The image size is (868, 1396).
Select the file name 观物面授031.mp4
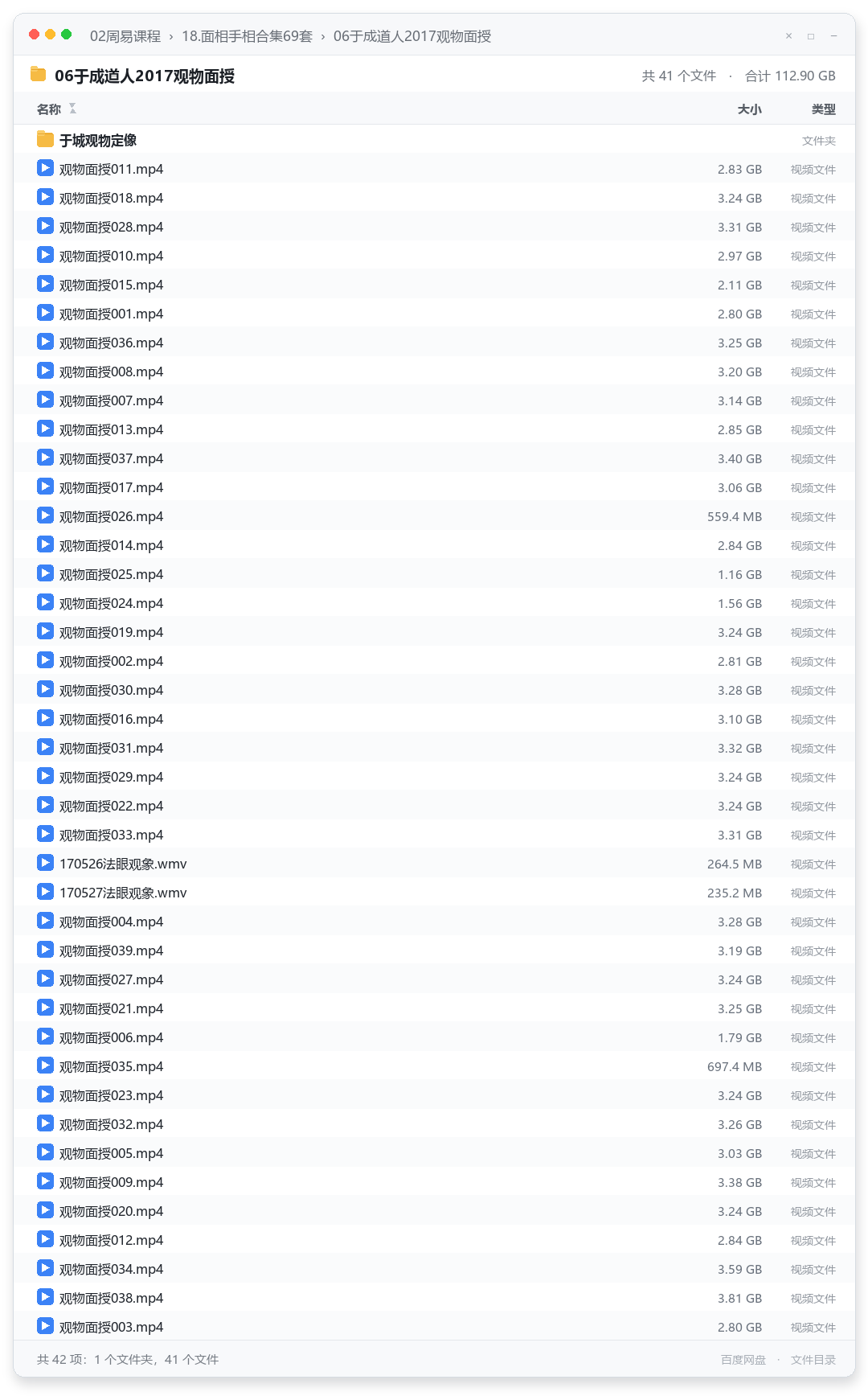[x=111, y=749]
